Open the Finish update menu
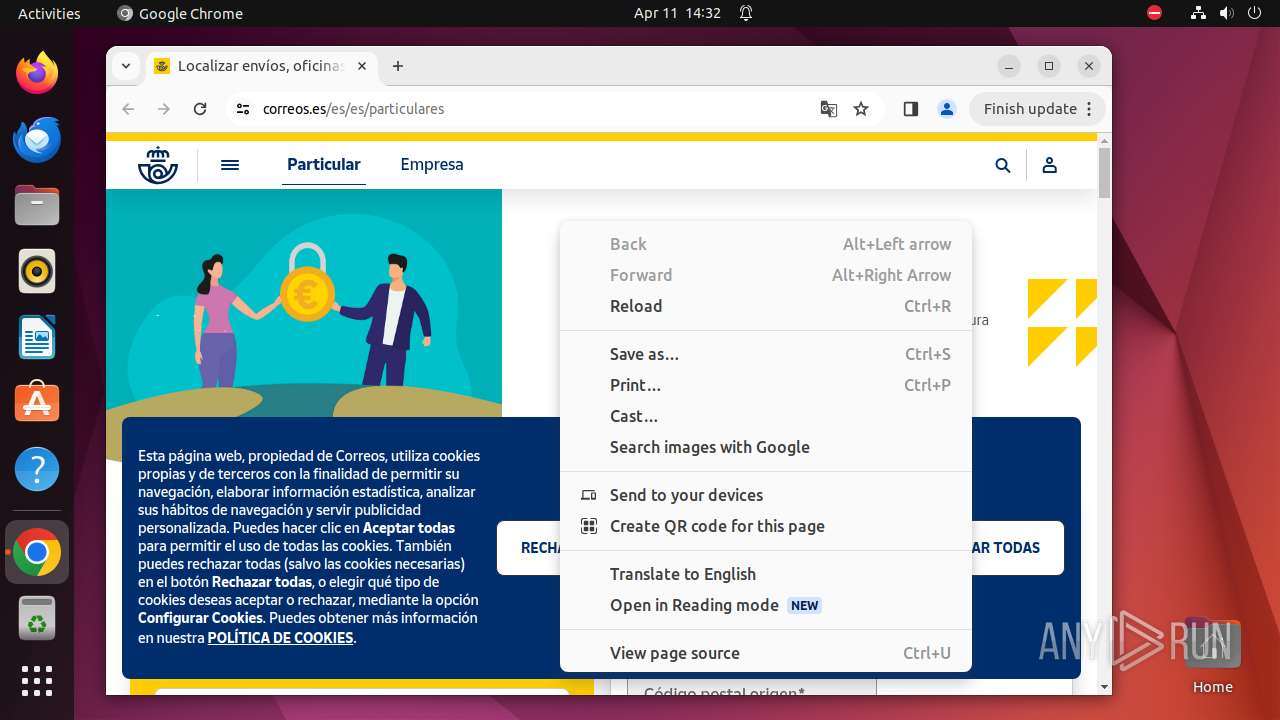 point(1037,109)
